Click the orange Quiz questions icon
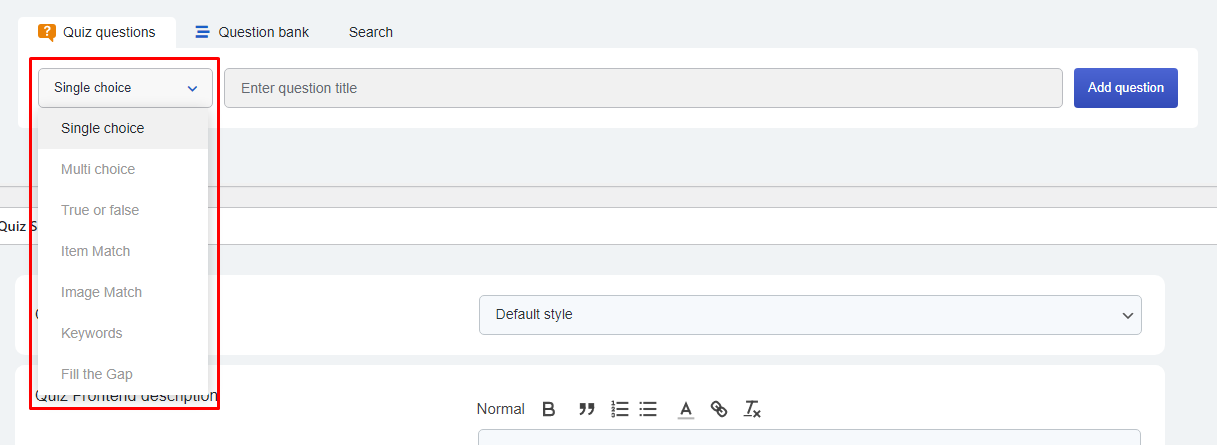Image resolution: width=1217 pixels, height=445 pixels. [47, 32]
